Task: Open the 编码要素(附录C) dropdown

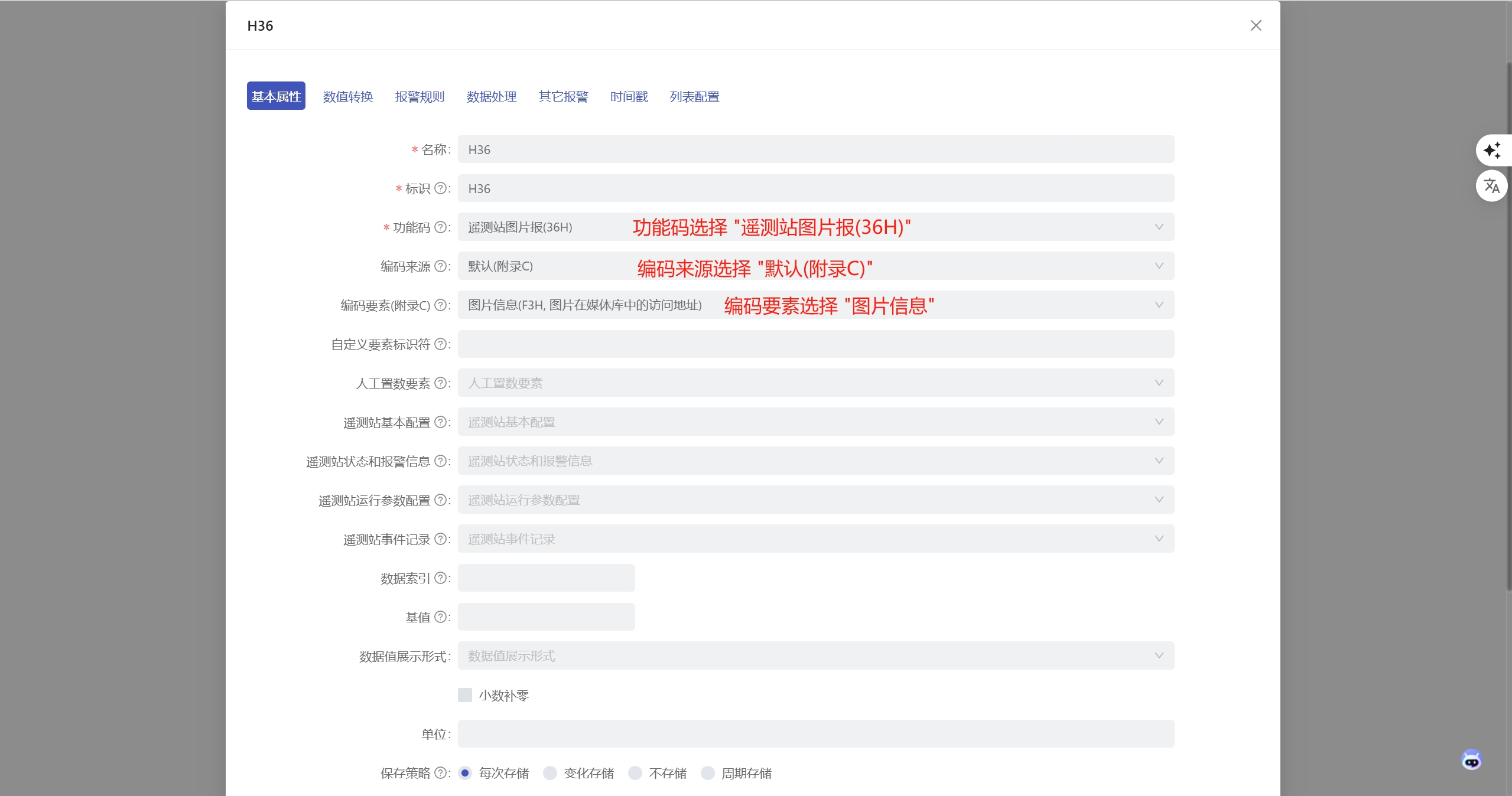Action: point(816,305)
